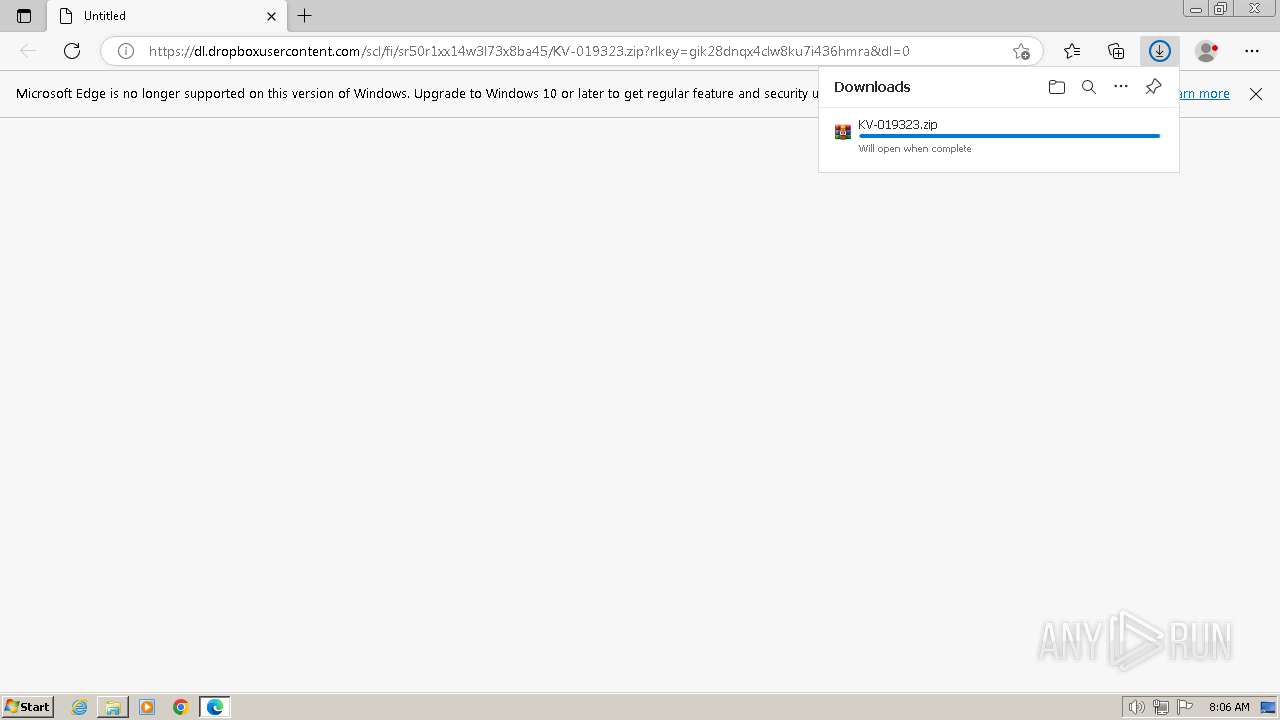Open Edge Settings and more menu

click(x=1252, y=51)
